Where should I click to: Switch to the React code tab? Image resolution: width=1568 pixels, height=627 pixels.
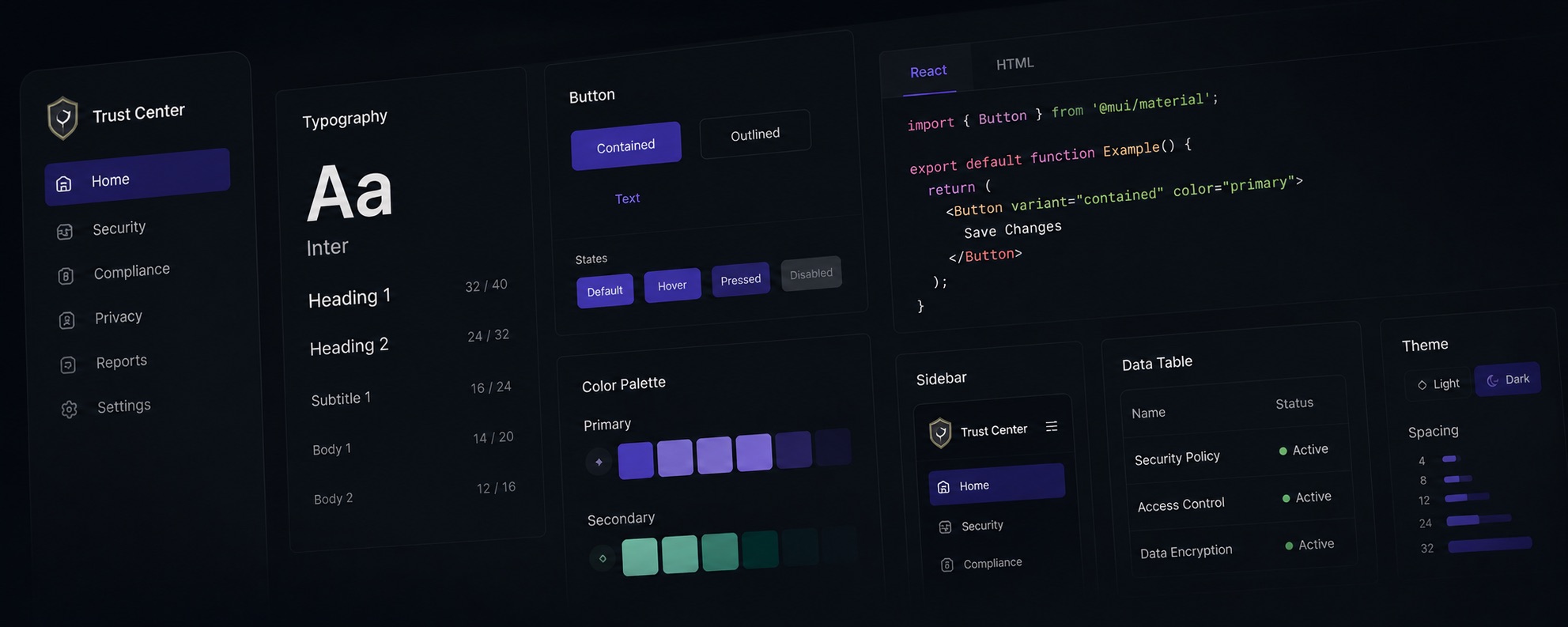click(x=928, y=72)
